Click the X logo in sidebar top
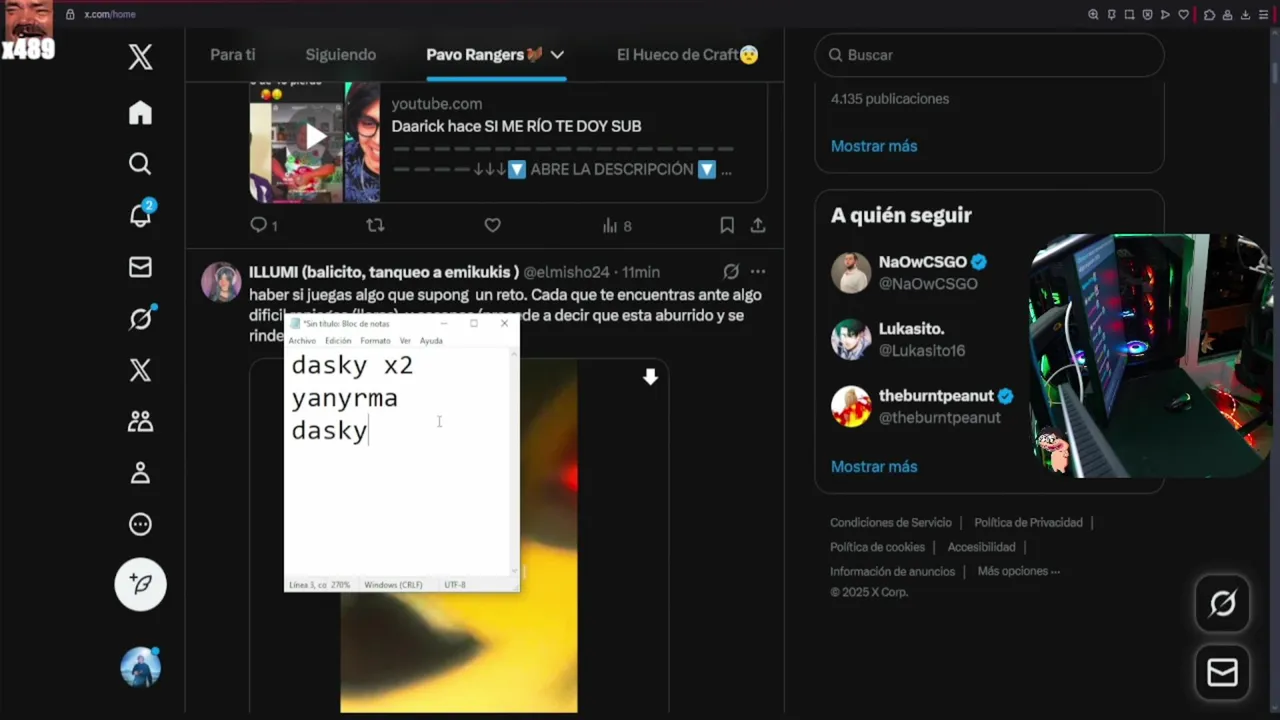Screen dimensions: 1280x720 [140, 56]
